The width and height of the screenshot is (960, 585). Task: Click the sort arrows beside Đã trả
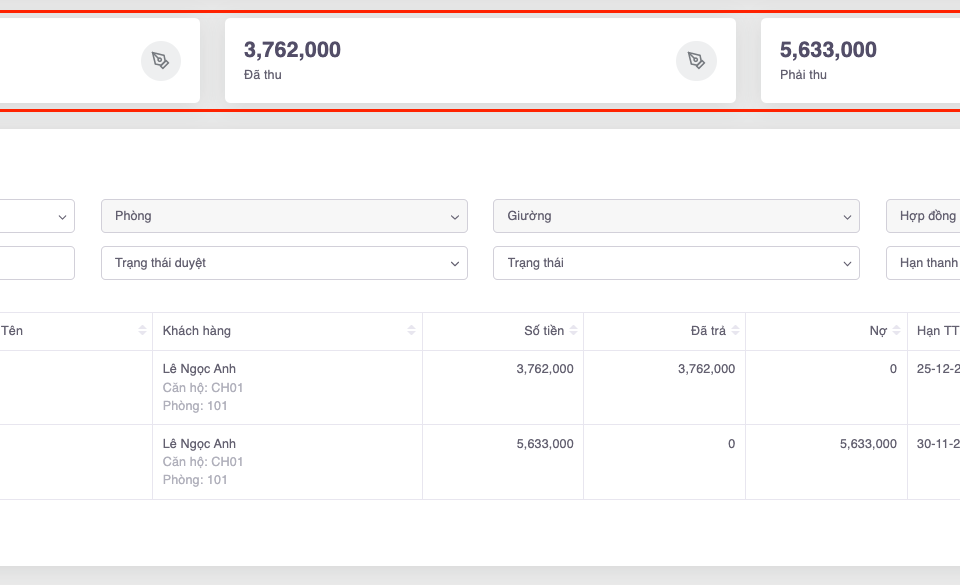735,331
